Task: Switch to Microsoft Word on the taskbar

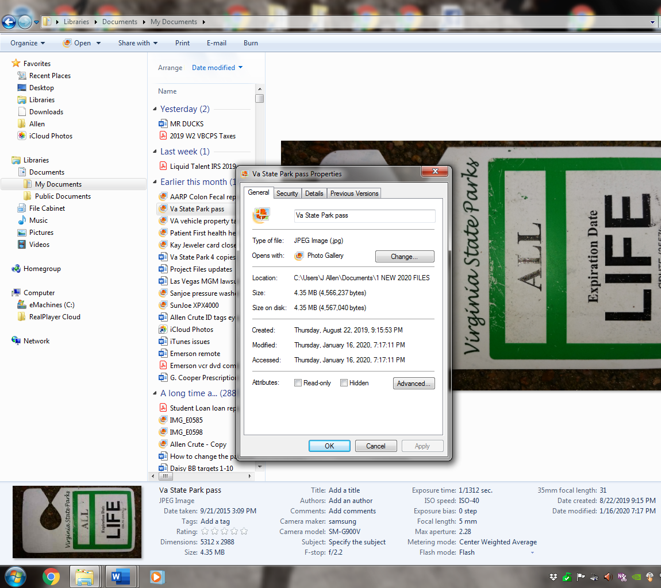Action: pos(120,576)
